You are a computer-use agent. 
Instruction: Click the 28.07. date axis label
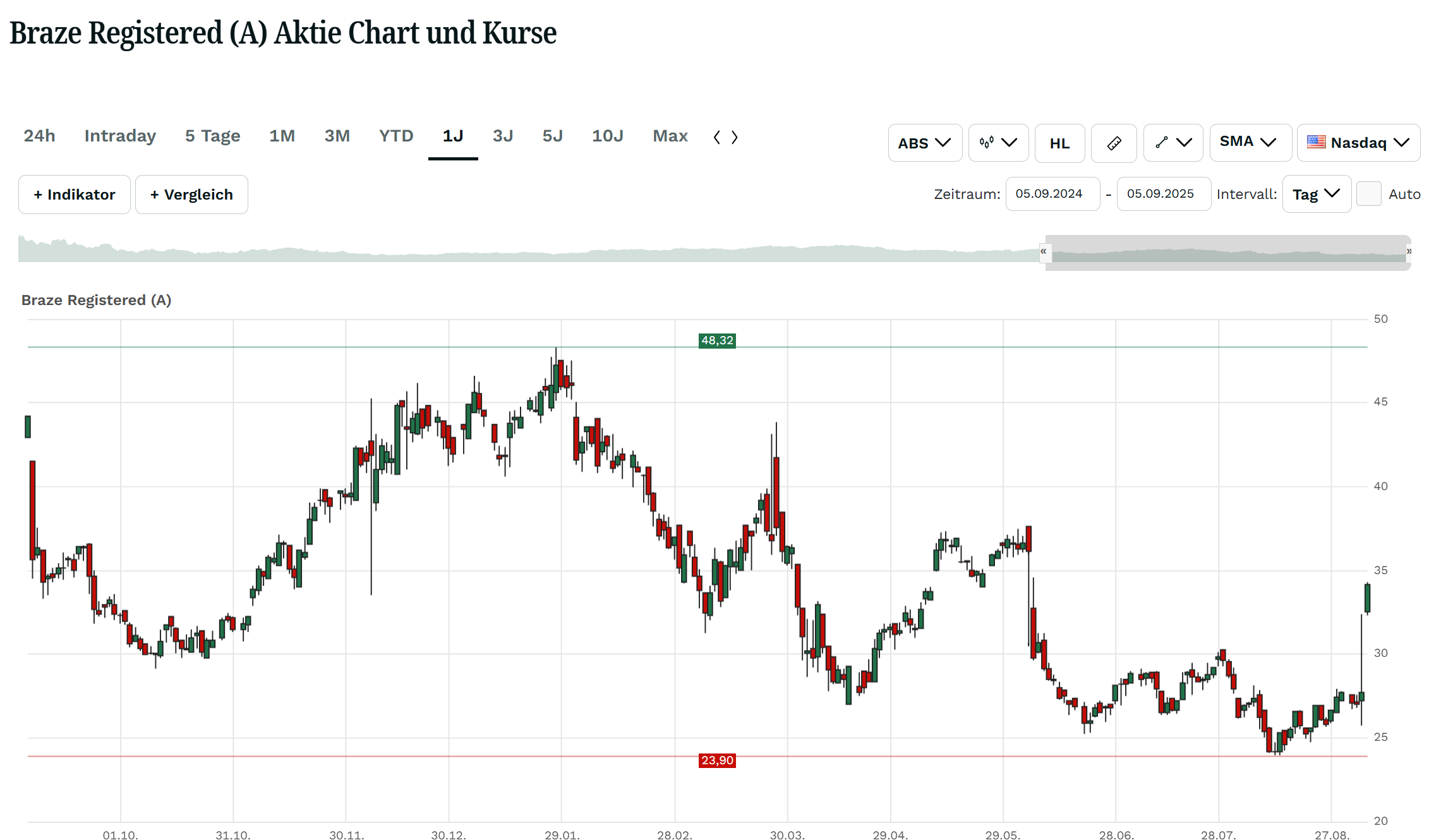[1218, 835]
